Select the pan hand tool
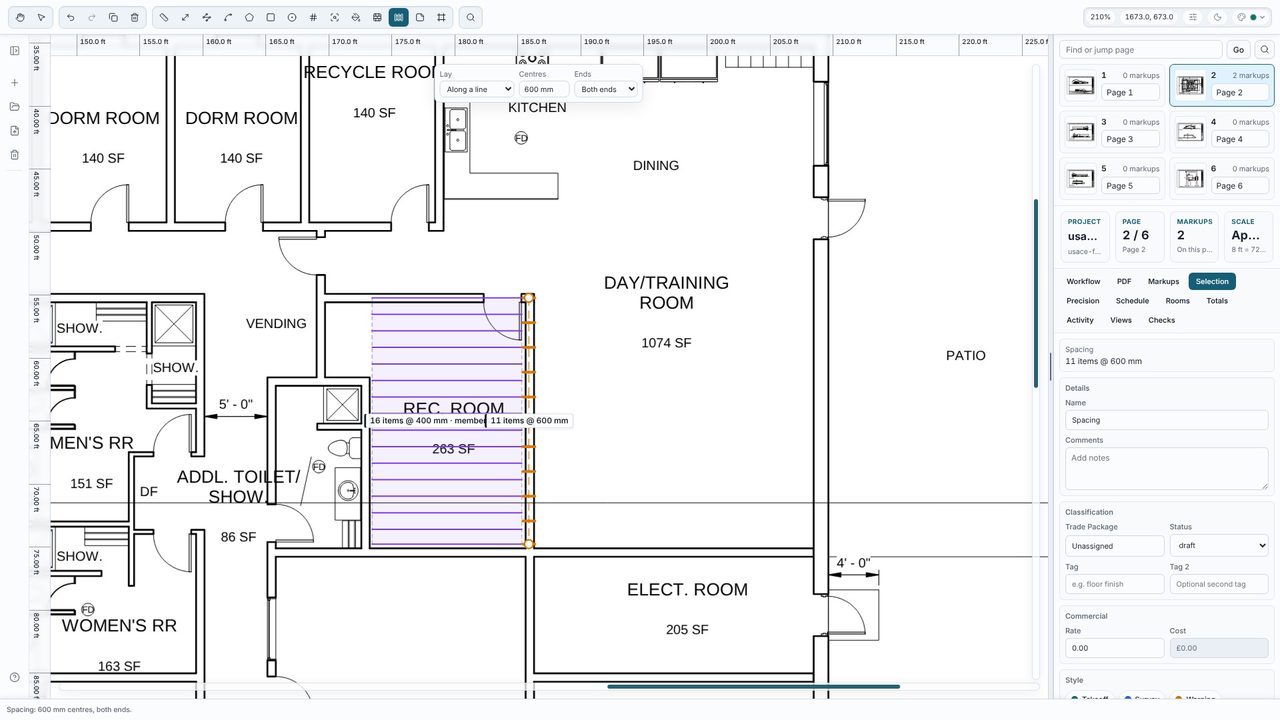Image resolution: width=1280 pixels, height=720 pixels. (x=20, y=17)
